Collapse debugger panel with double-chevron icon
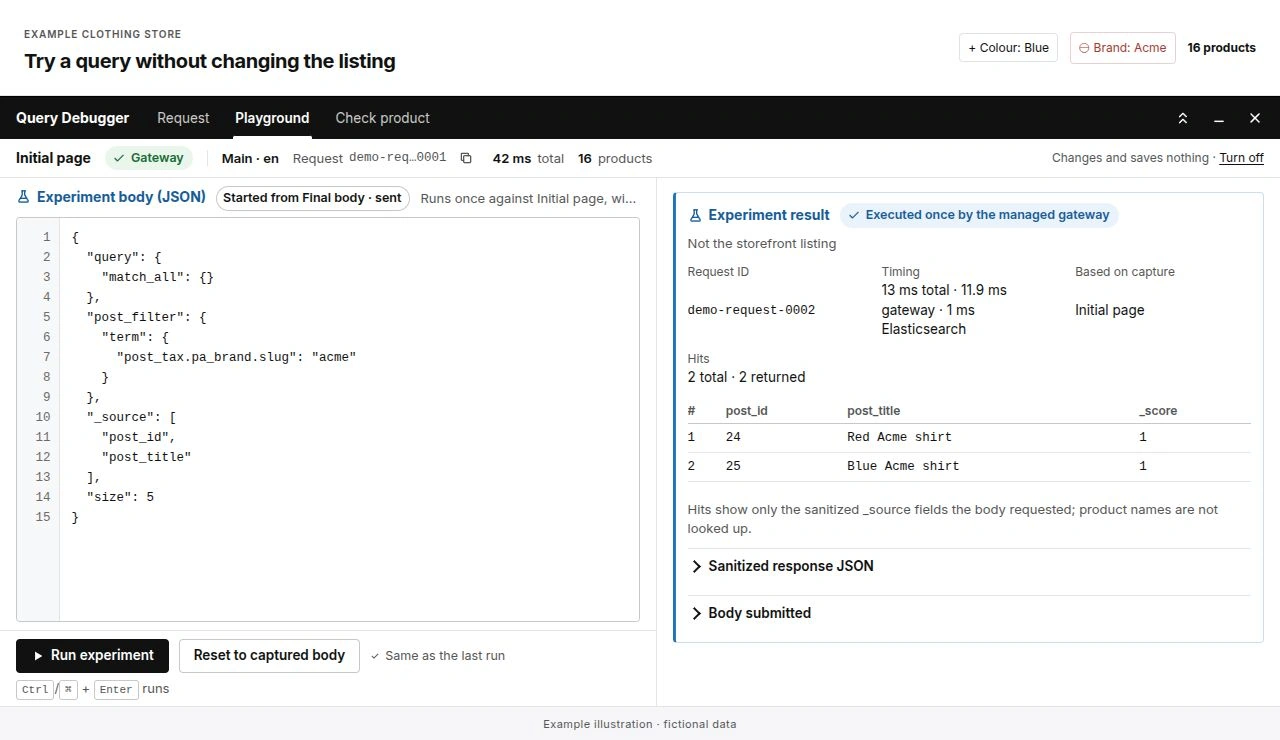1280x740 pixels. [x=1183, y=118]
